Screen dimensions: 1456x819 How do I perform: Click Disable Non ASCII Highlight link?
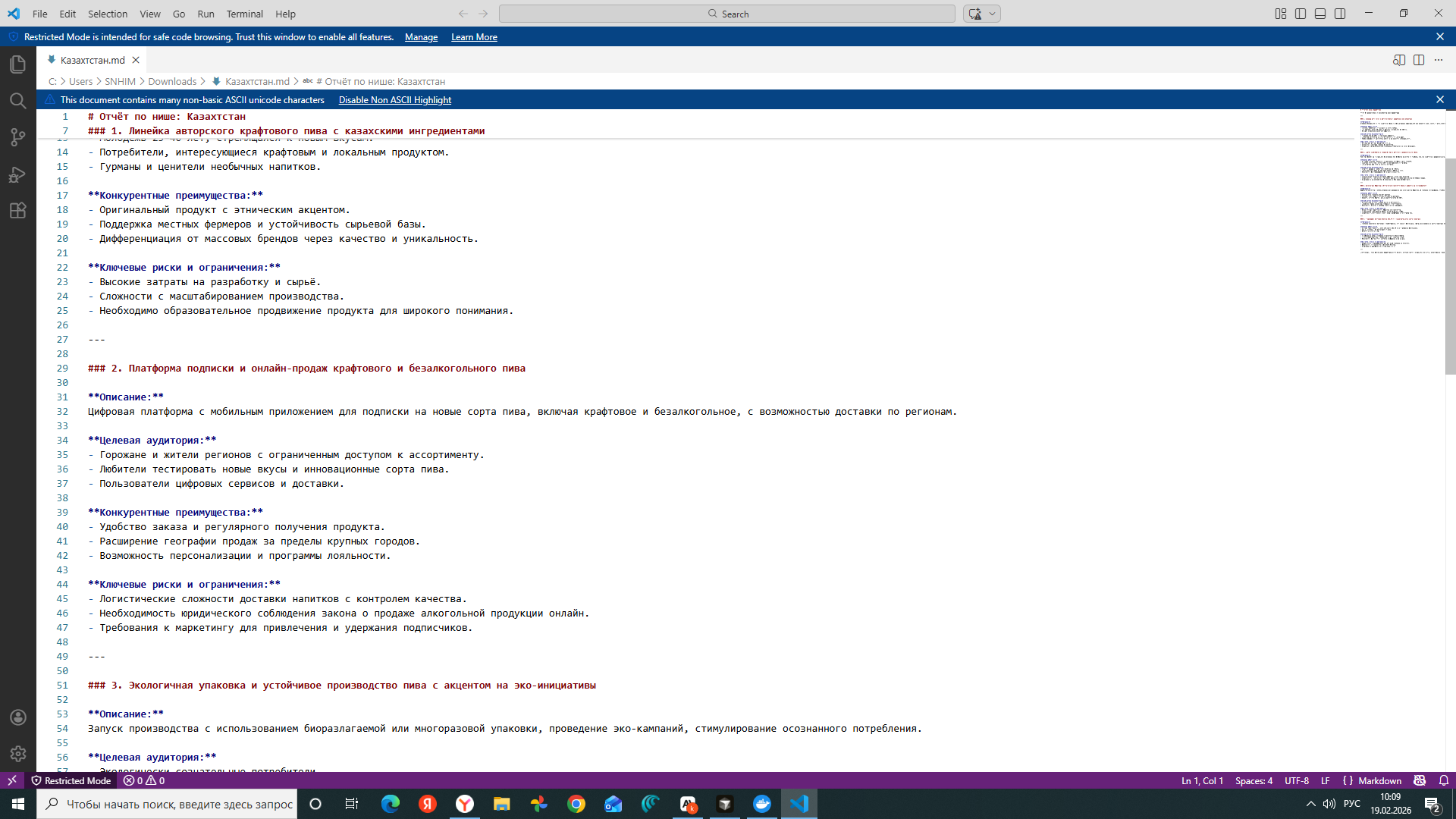click(x=394, y=100)
